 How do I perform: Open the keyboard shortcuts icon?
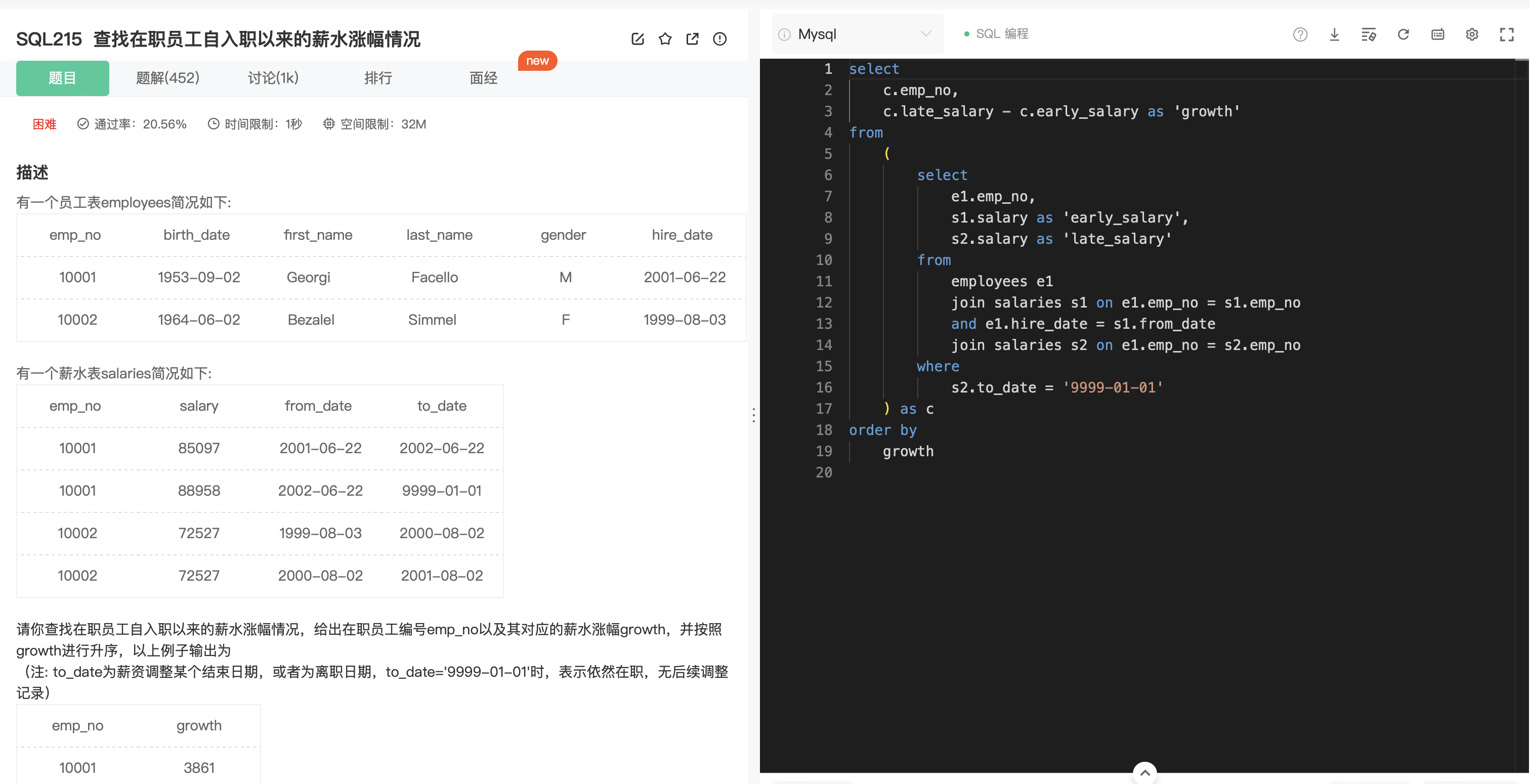point(1437,34)
